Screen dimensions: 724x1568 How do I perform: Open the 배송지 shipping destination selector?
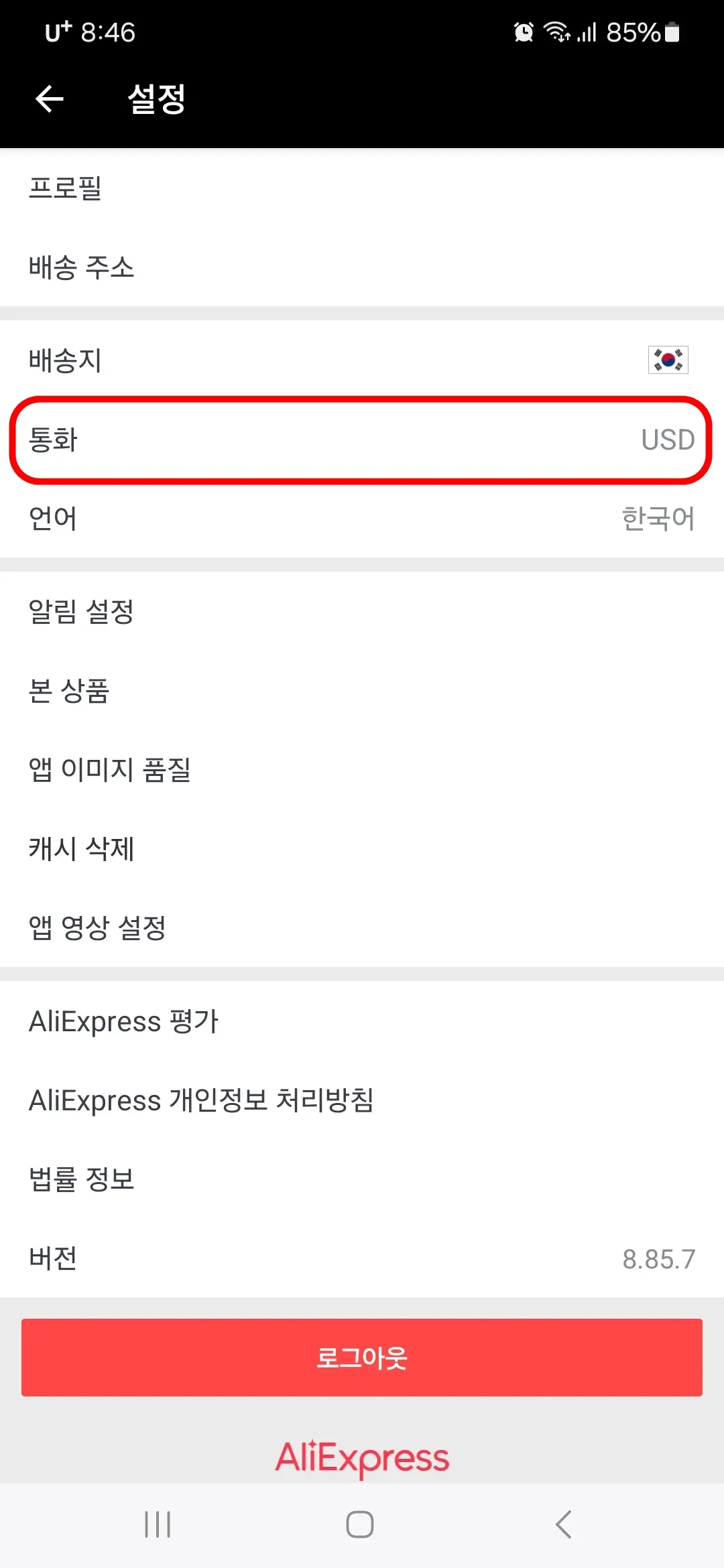(x=362, y=360)
